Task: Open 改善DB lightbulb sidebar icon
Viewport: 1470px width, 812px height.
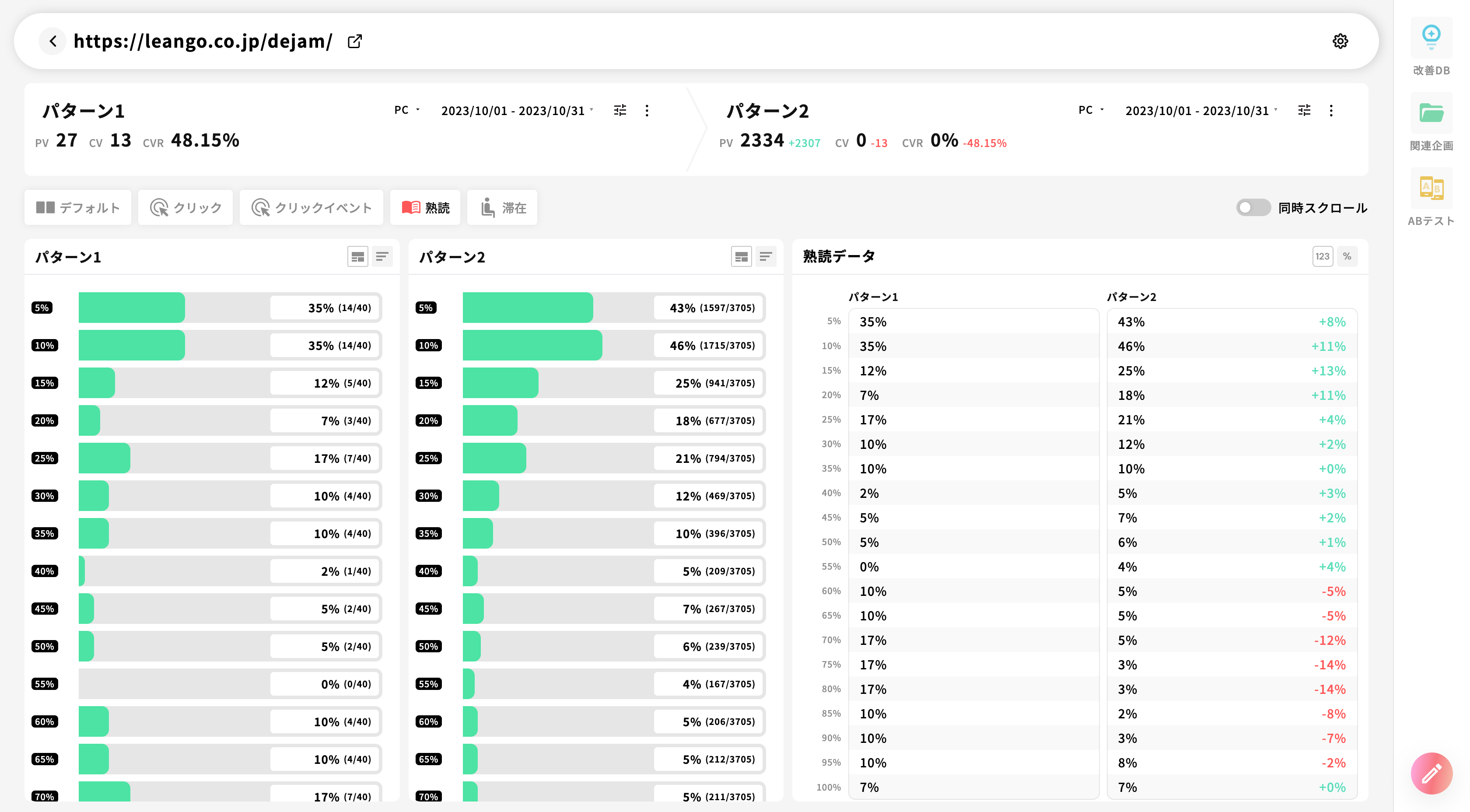Action: click(1431, 38)
